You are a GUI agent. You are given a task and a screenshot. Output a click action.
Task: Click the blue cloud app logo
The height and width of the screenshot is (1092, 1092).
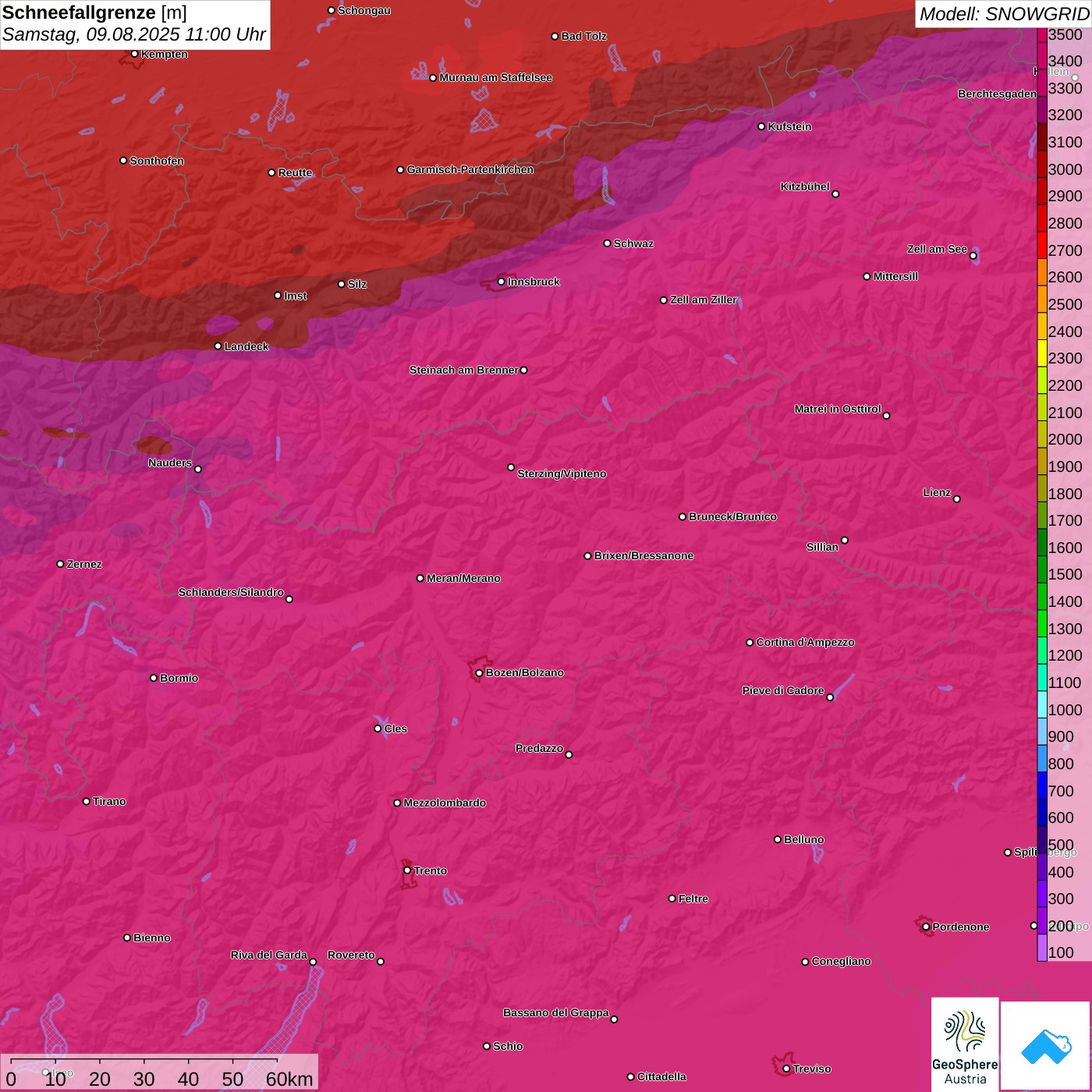pos(1045,1046)
